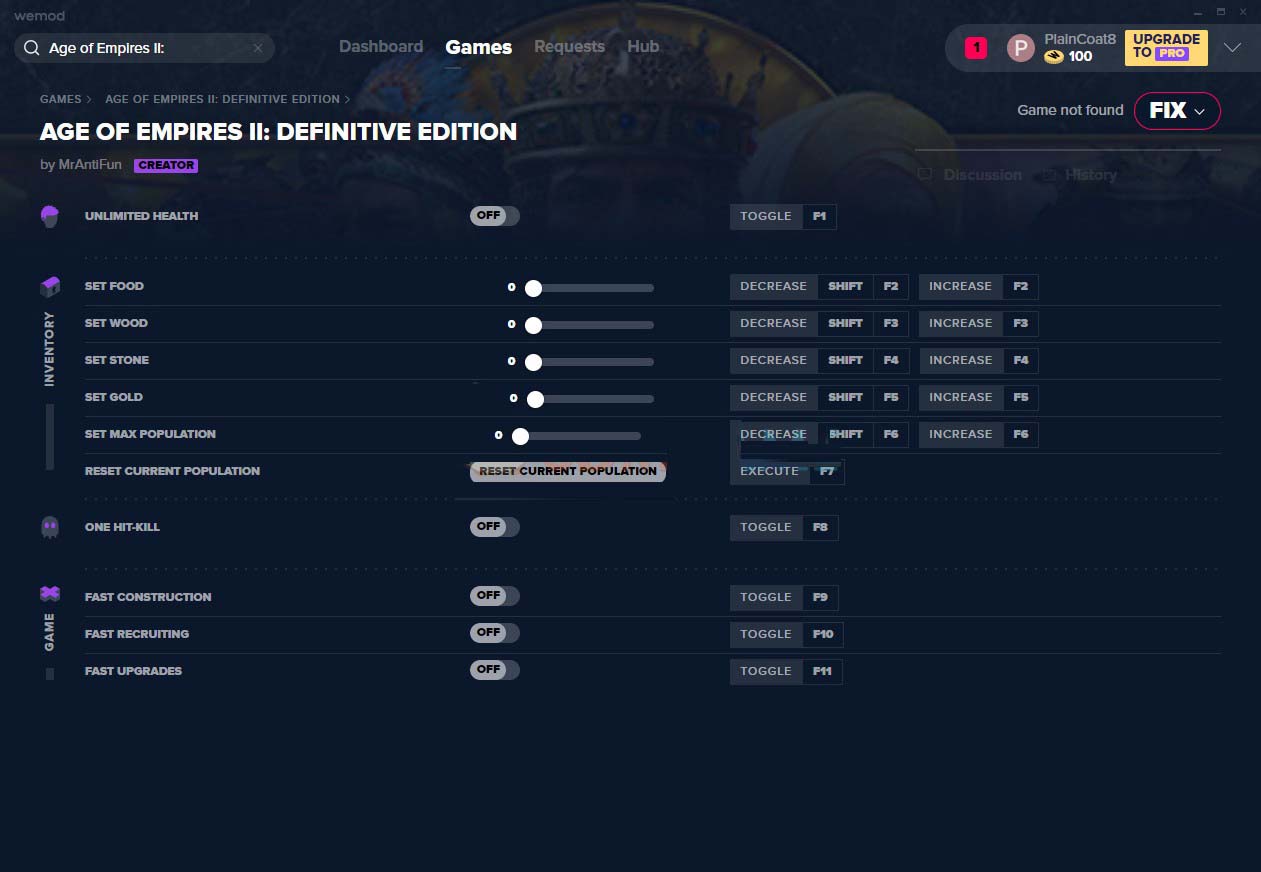The image size is (1261, 872).
Task: Click Fast Recruiting TOGGLE F10 button
Action: (787, 634)
